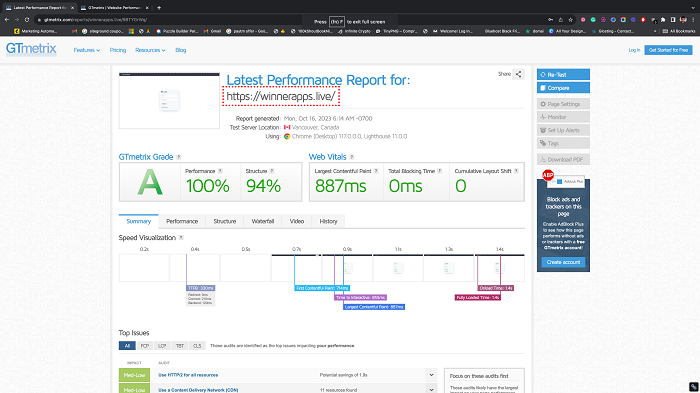The image size is (700, 393).
Task: Open help icon beside Speed Visualization
Action: coord(181,238)
